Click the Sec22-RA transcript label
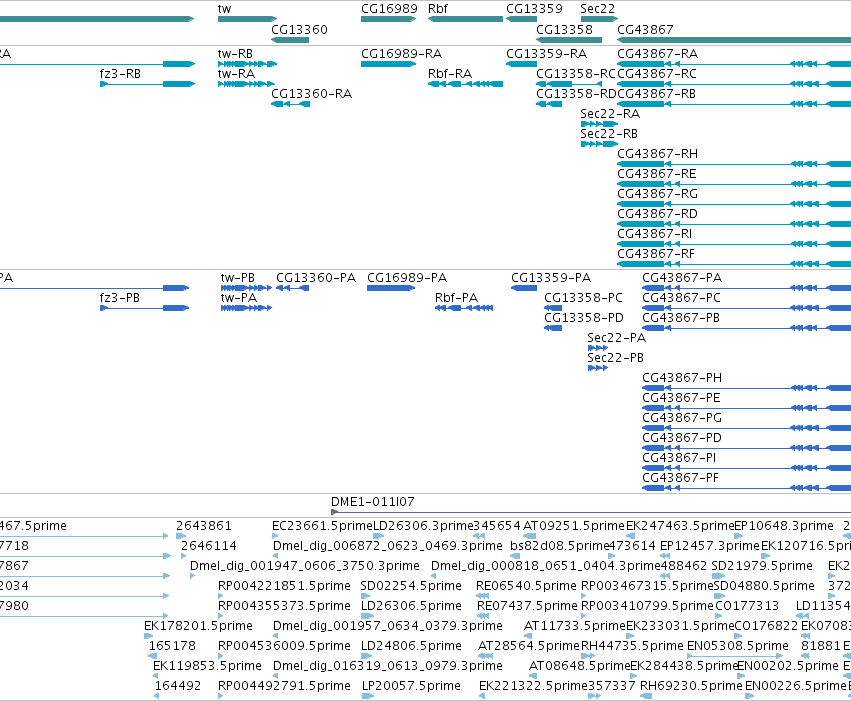 point(610,114)
